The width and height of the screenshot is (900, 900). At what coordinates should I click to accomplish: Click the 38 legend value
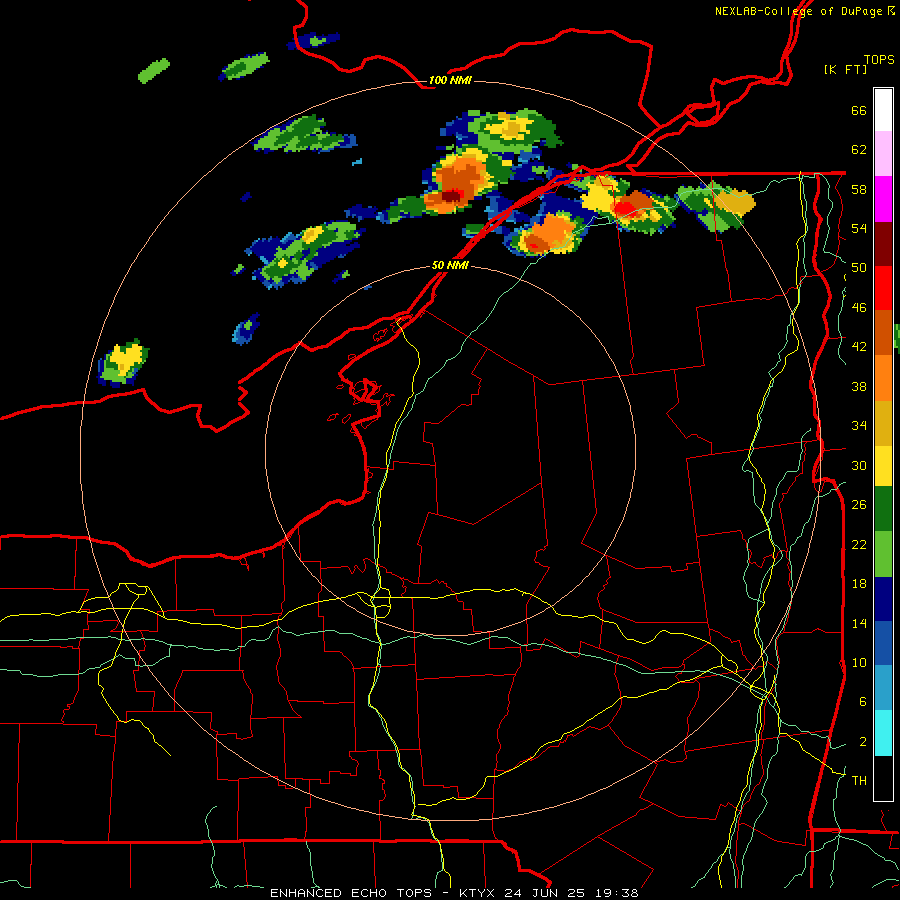859,386
